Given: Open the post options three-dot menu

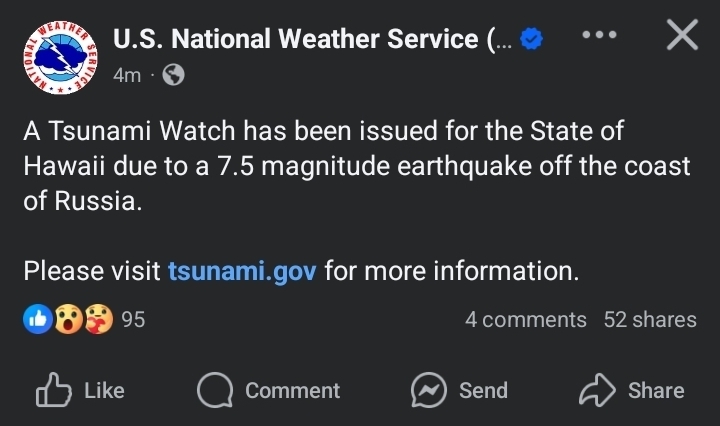Looking at the screenshot, I should click(600, 34).
